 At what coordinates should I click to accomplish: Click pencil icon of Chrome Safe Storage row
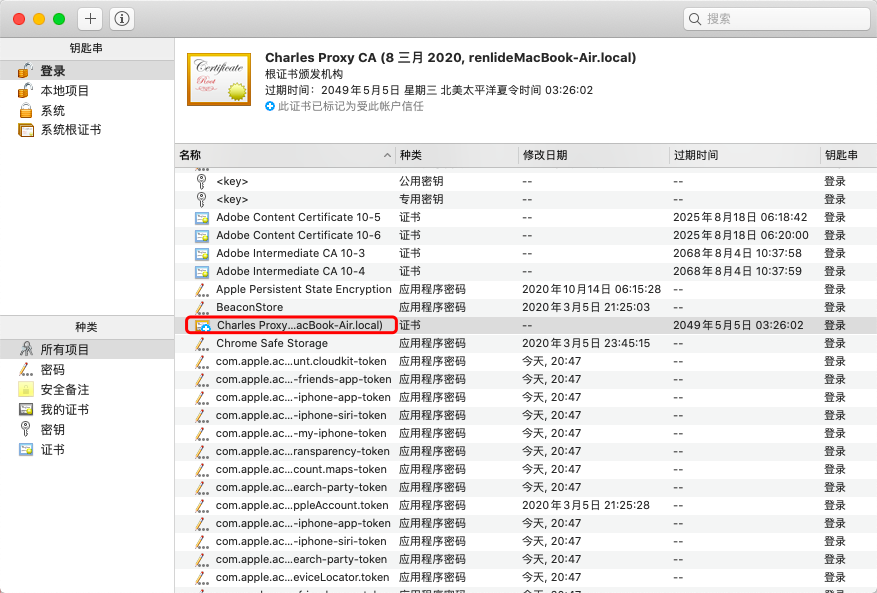201,343
